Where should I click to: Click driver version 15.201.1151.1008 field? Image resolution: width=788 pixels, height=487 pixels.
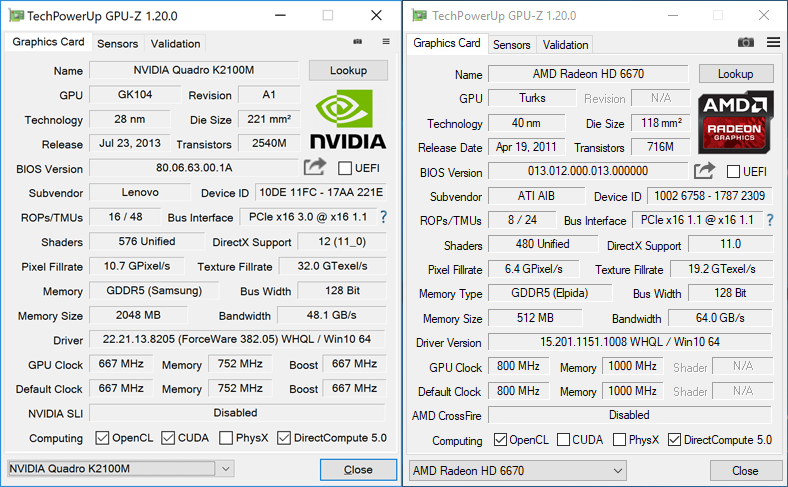point(630,342)
